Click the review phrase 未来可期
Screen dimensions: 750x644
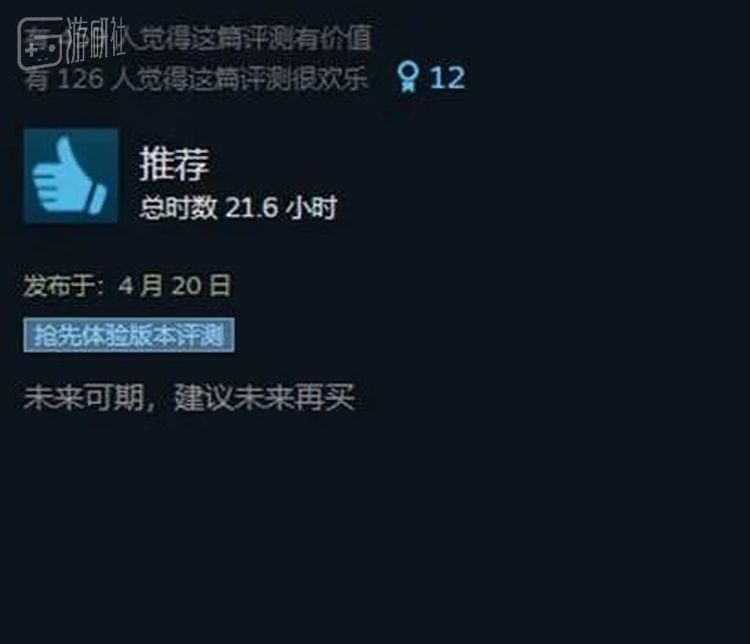pyautogui.click(x=84, y=397)
